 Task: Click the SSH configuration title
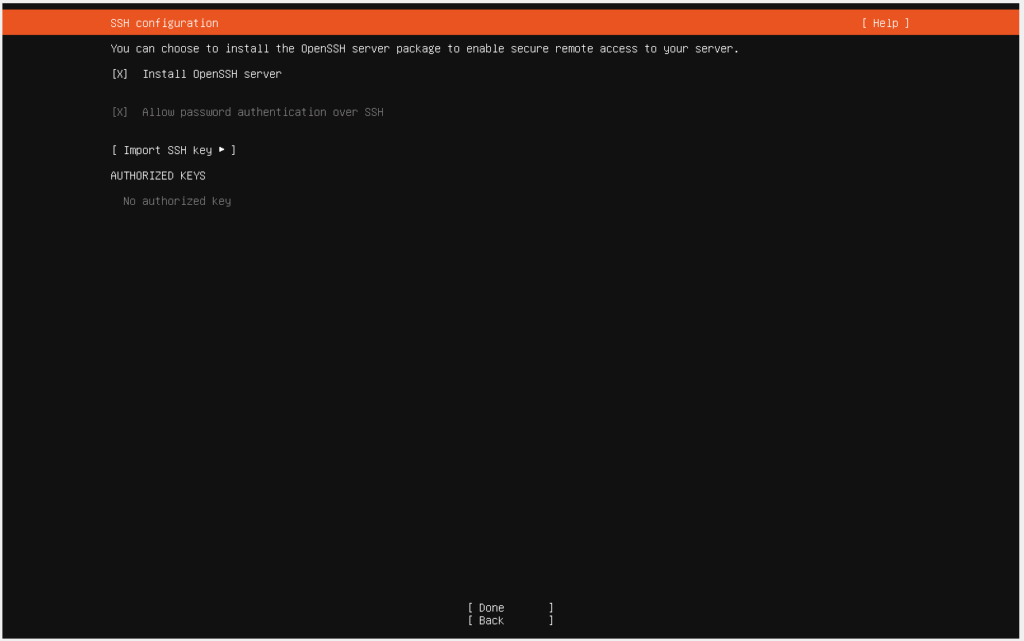[x=164, y=23]
